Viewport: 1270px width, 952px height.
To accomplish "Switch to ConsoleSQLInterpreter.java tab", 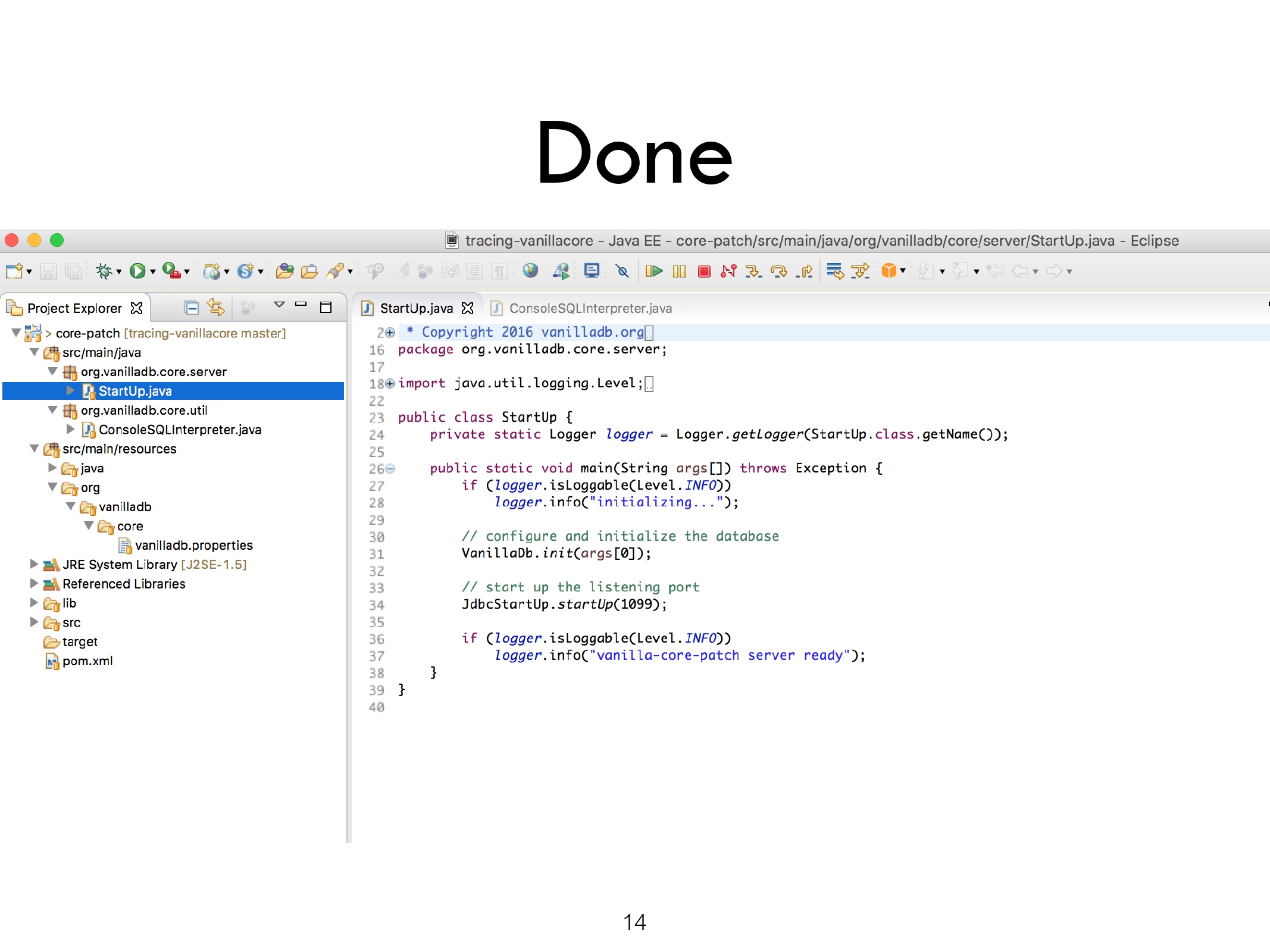I will click(x=589, y=308).
